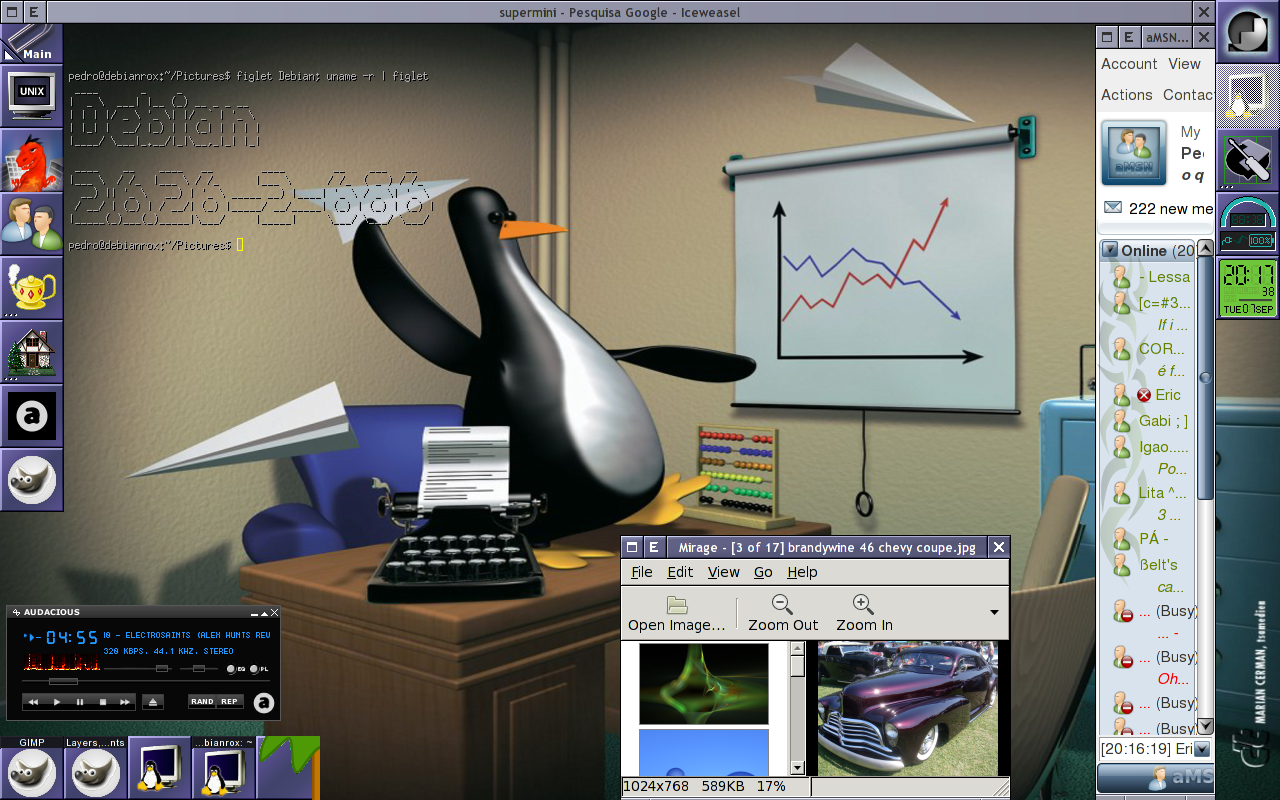Click the Eric contact in aMSN list

click(1168, 395)
